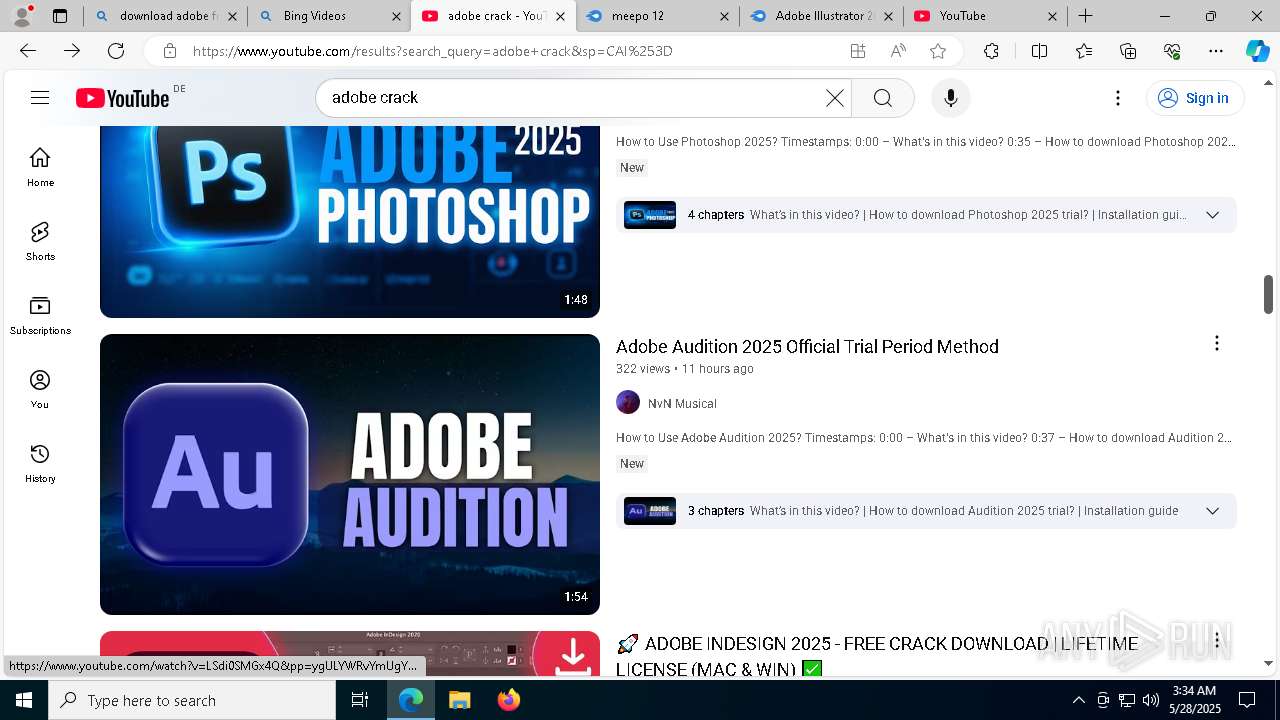Start voice search with the microphone

950,98
